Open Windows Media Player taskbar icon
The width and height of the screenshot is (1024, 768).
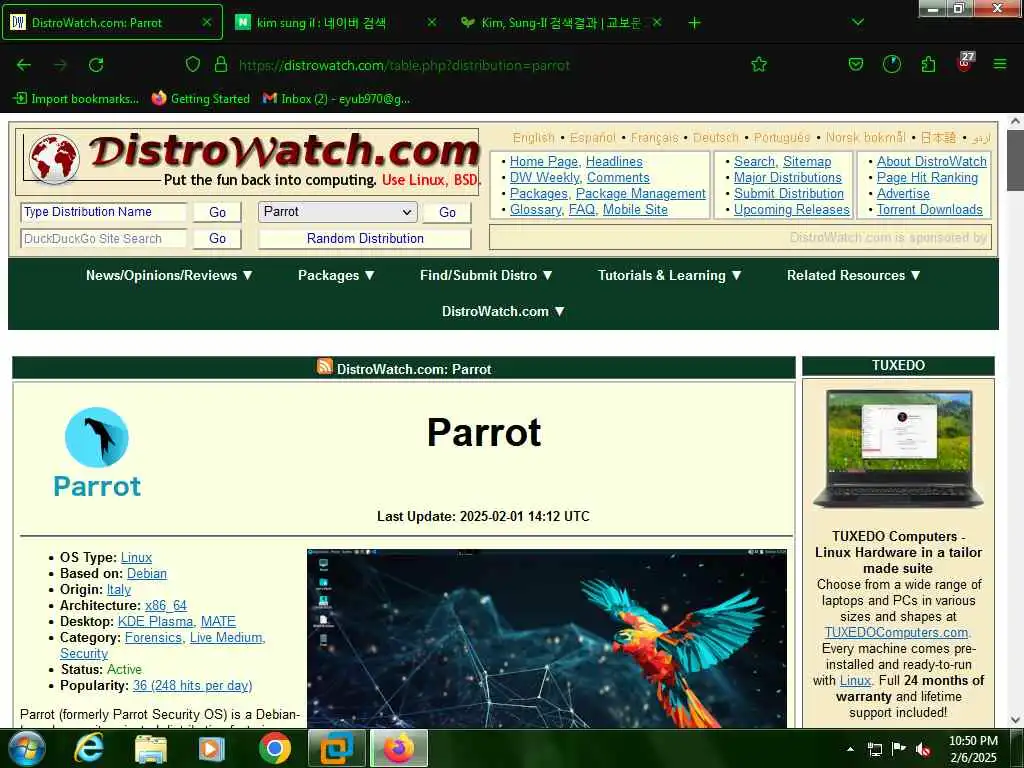pyautogui.click(x=212, y=749)
